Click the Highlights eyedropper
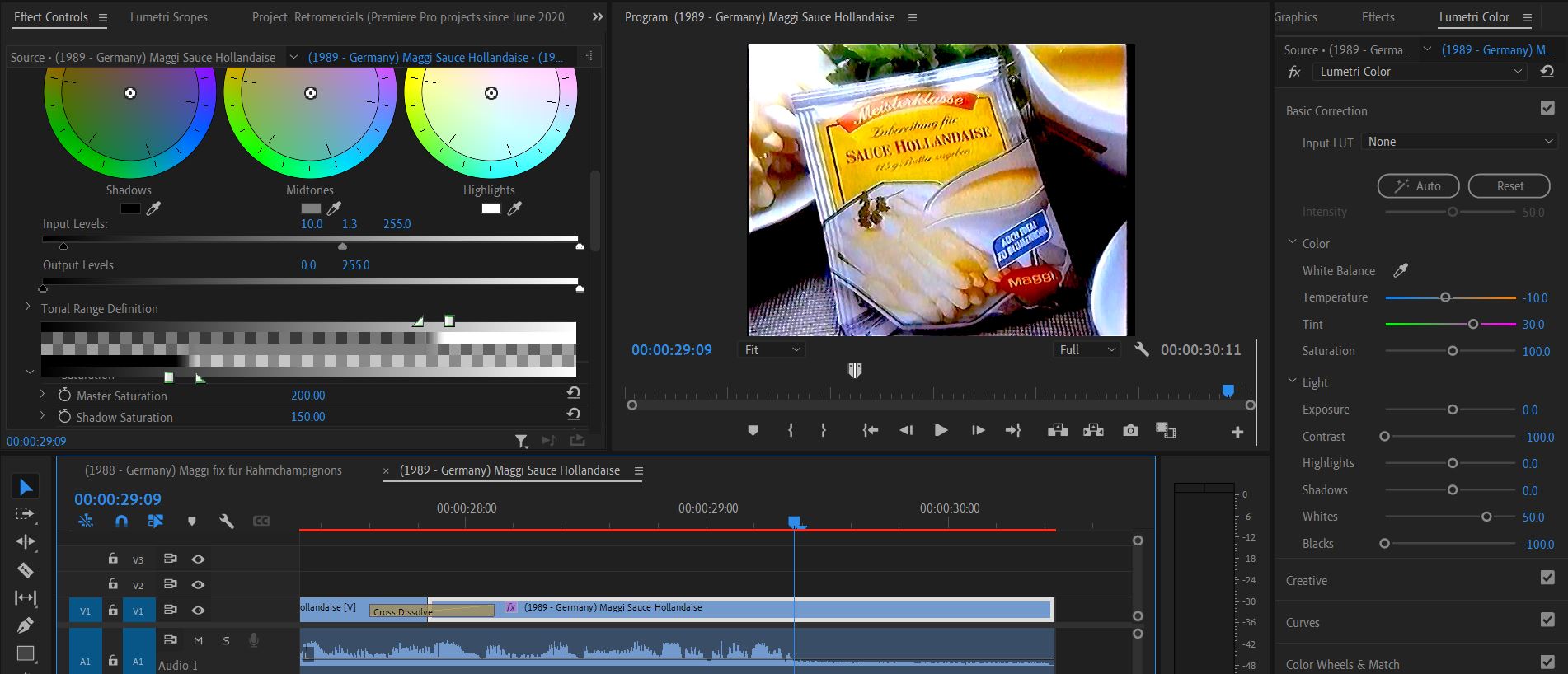This screenshot has height=674, width=1568. click(514, 208)
